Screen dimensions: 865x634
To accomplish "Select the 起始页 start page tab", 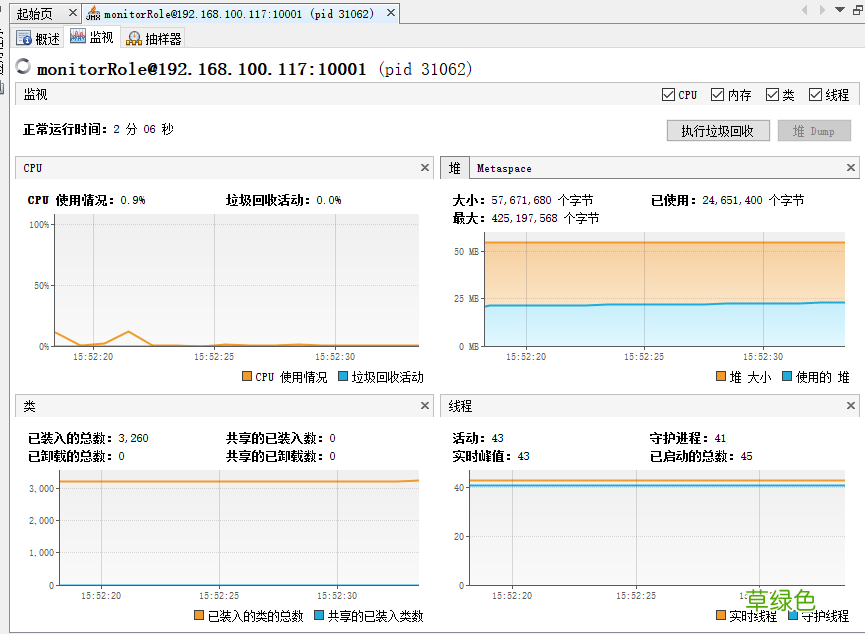I will [x=34, y=14].
